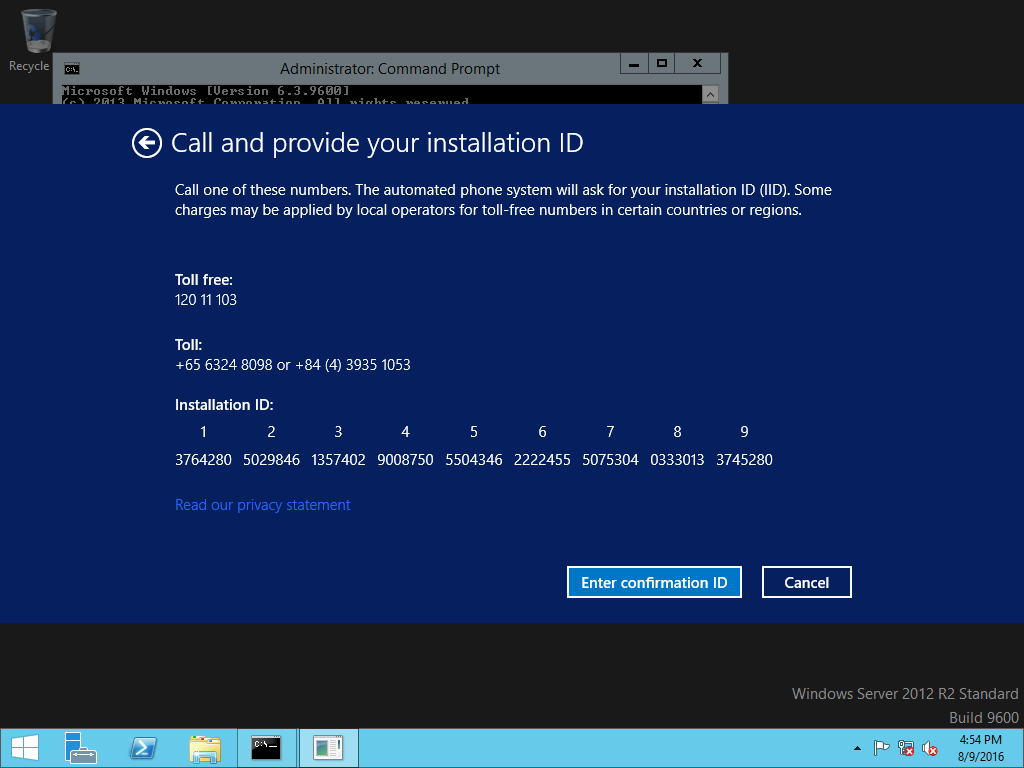Cancel the phone activation dialog
The image size is (1024, 768).
(806, 582)
